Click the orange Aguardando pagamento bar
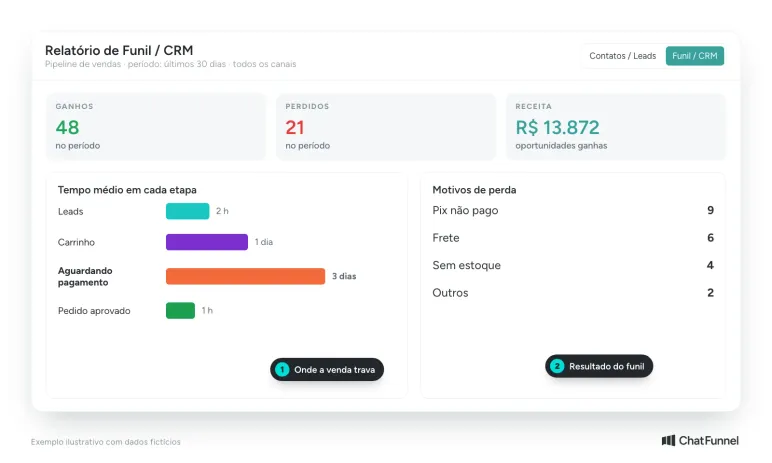Image resolution: width=772 pixels, height=463 pixels. pos(245,276)
